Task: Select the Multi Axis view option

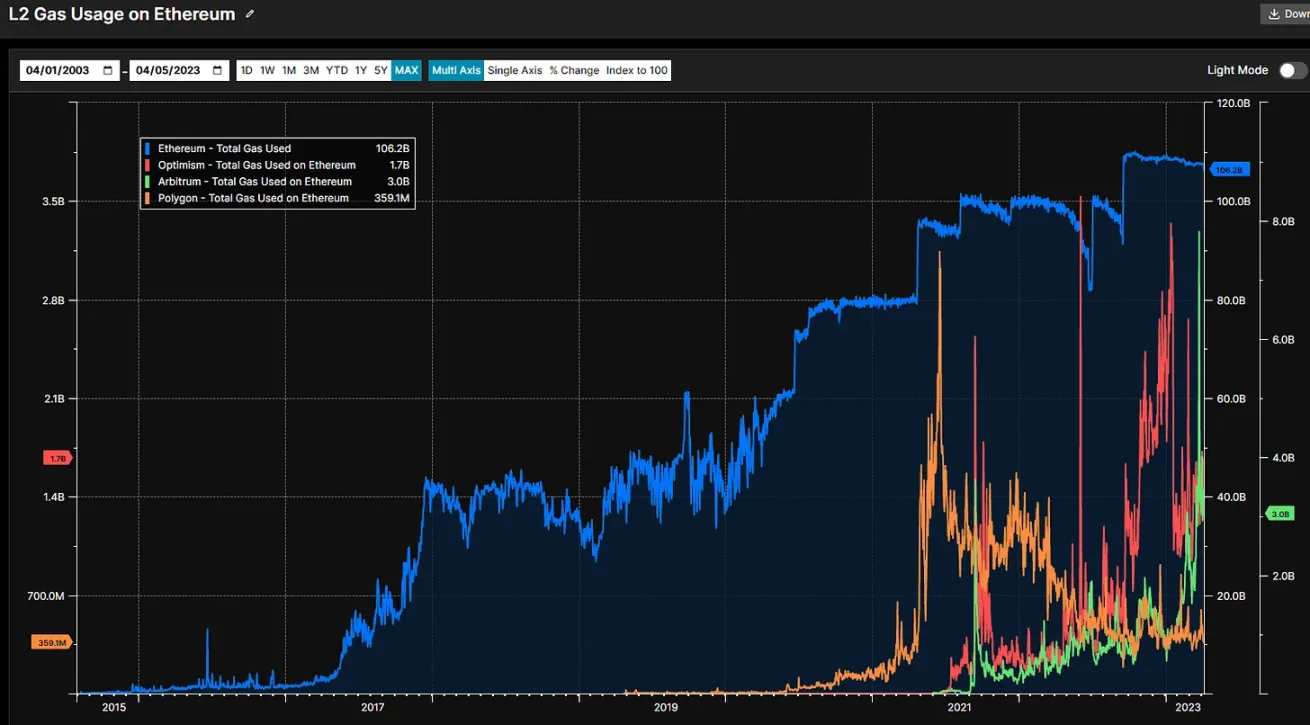Action: click(456, 71)
